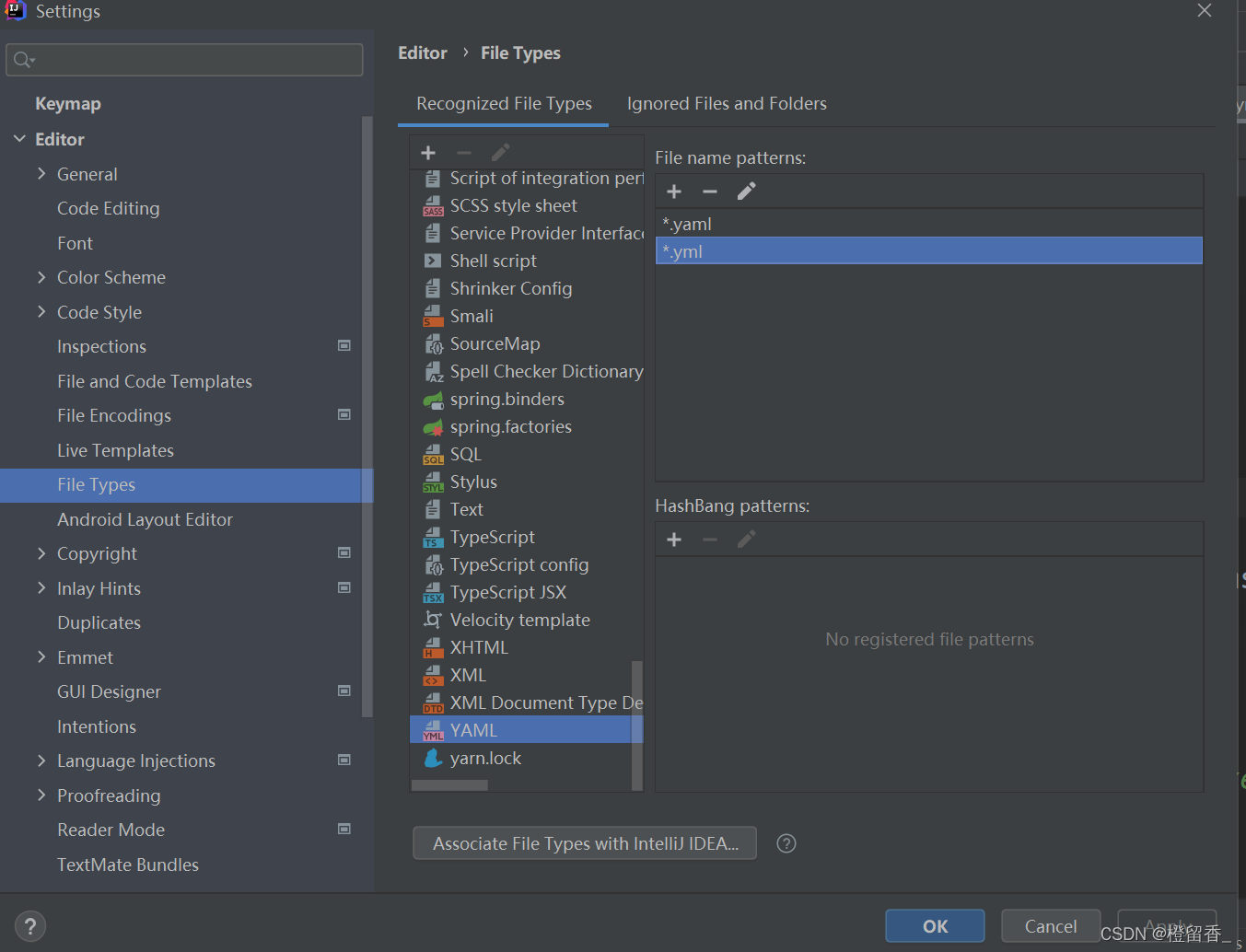1246x952 pixels.
Task: Open File and Code Templates settings
Action: click(155, 381)
